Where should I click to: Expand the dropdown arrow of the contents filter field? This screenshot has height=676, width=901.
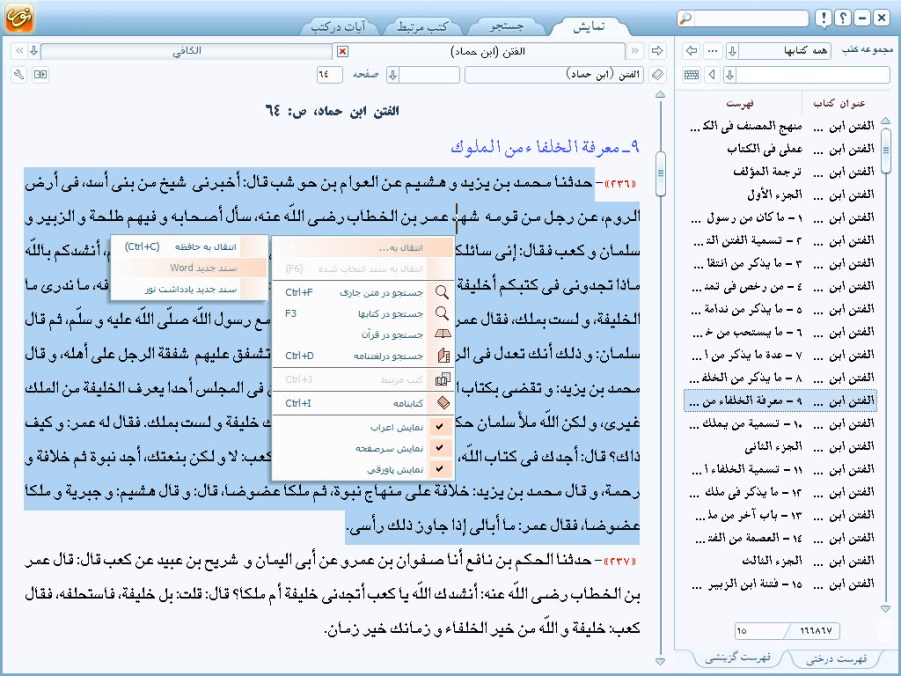coord(730,75)
